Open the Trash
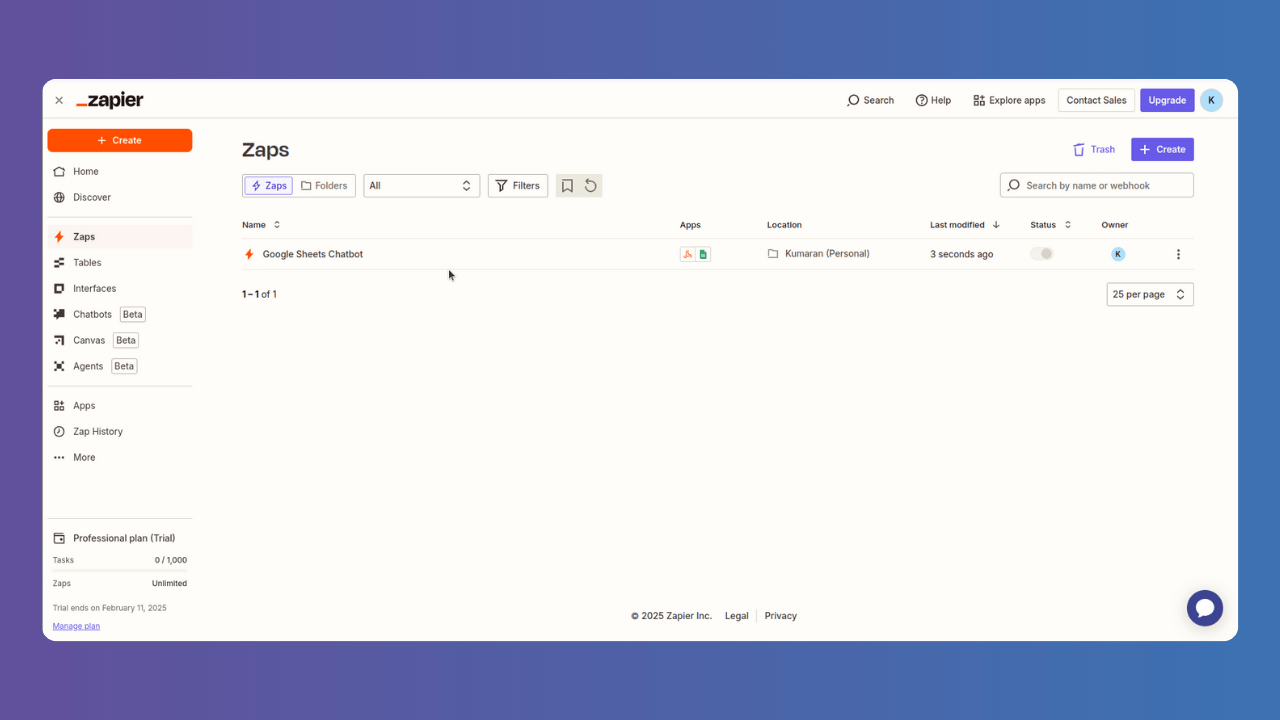This screenshot has width=1280, height=720. (x=1093, y=149)
